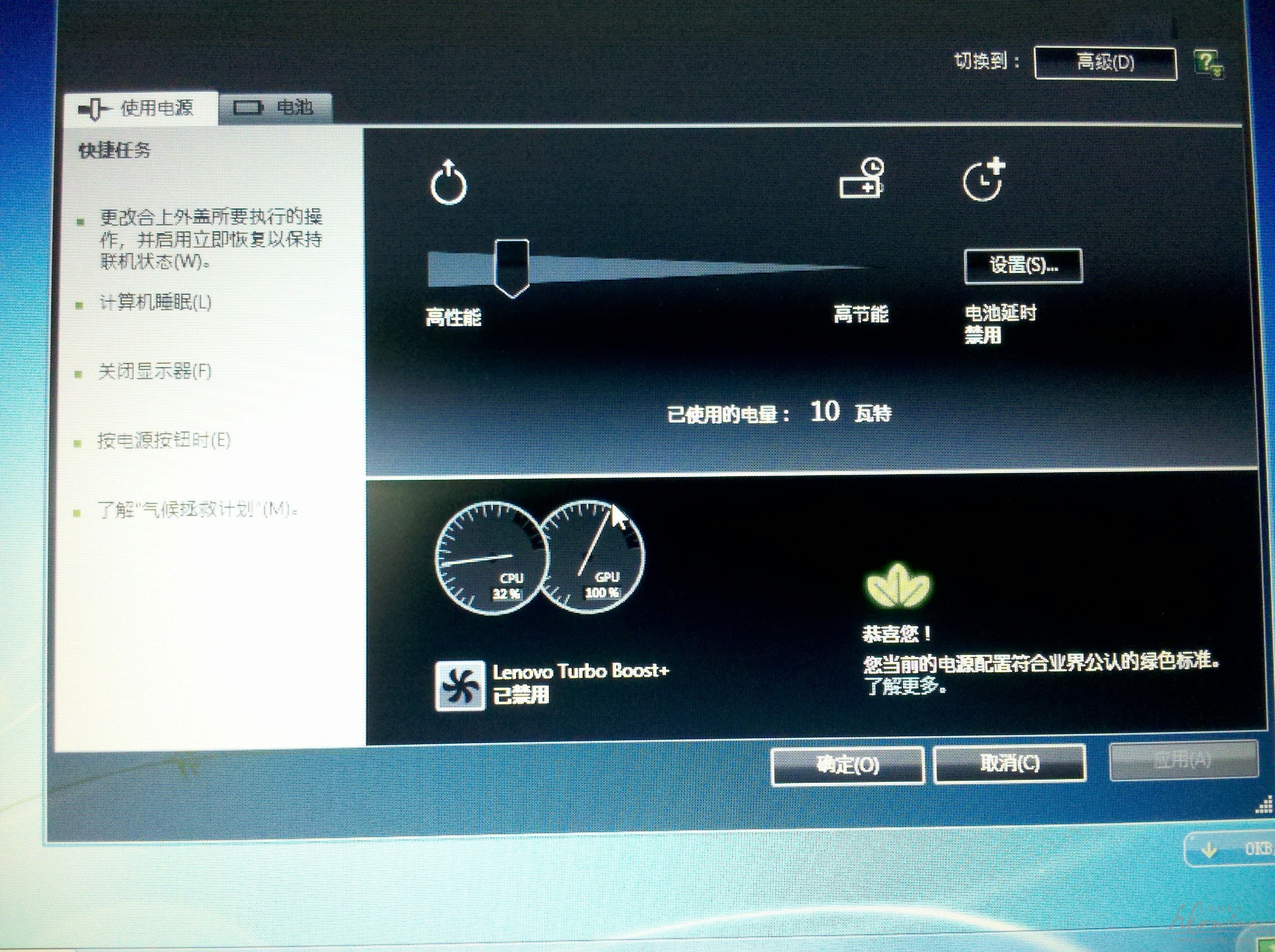Click the CPU usage gauge
Viewport: 1275px width, 952px height.
coord(487,558)
